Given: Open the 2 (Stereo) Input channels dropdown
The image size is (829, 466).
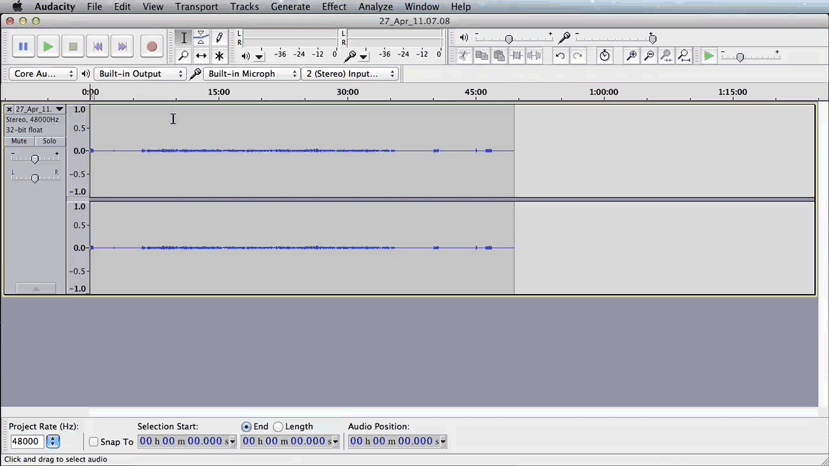Looking at the screenshot, I should 350,74.
